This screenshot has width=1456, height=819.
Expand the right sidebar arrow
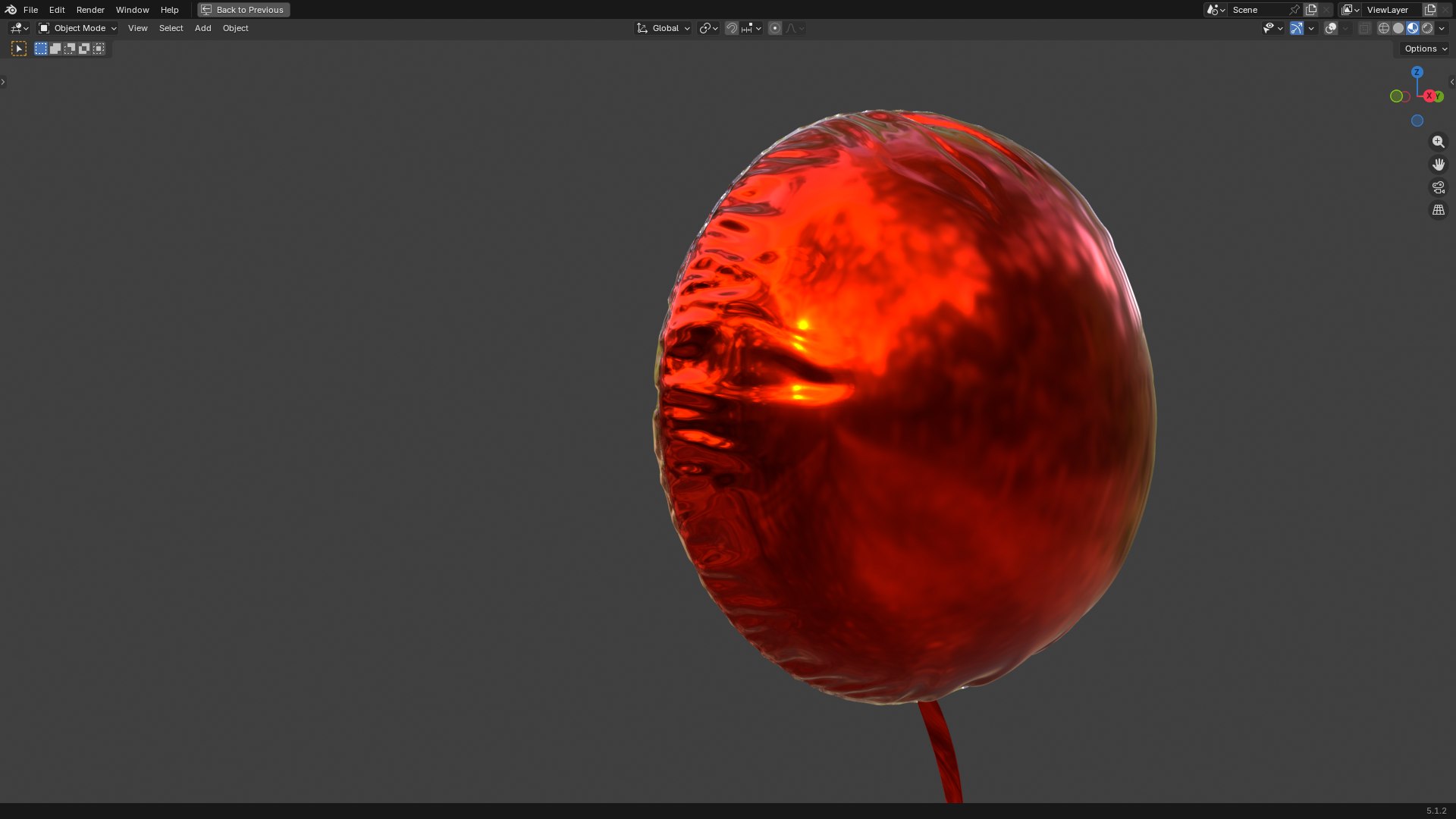(x=1452, y=82)
